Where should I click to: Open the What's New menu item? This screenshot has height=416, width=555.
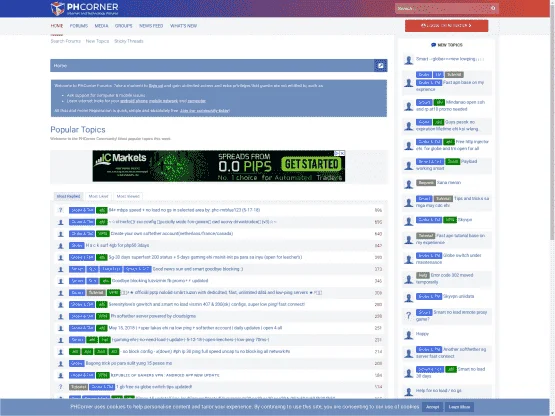pos(183,26)
